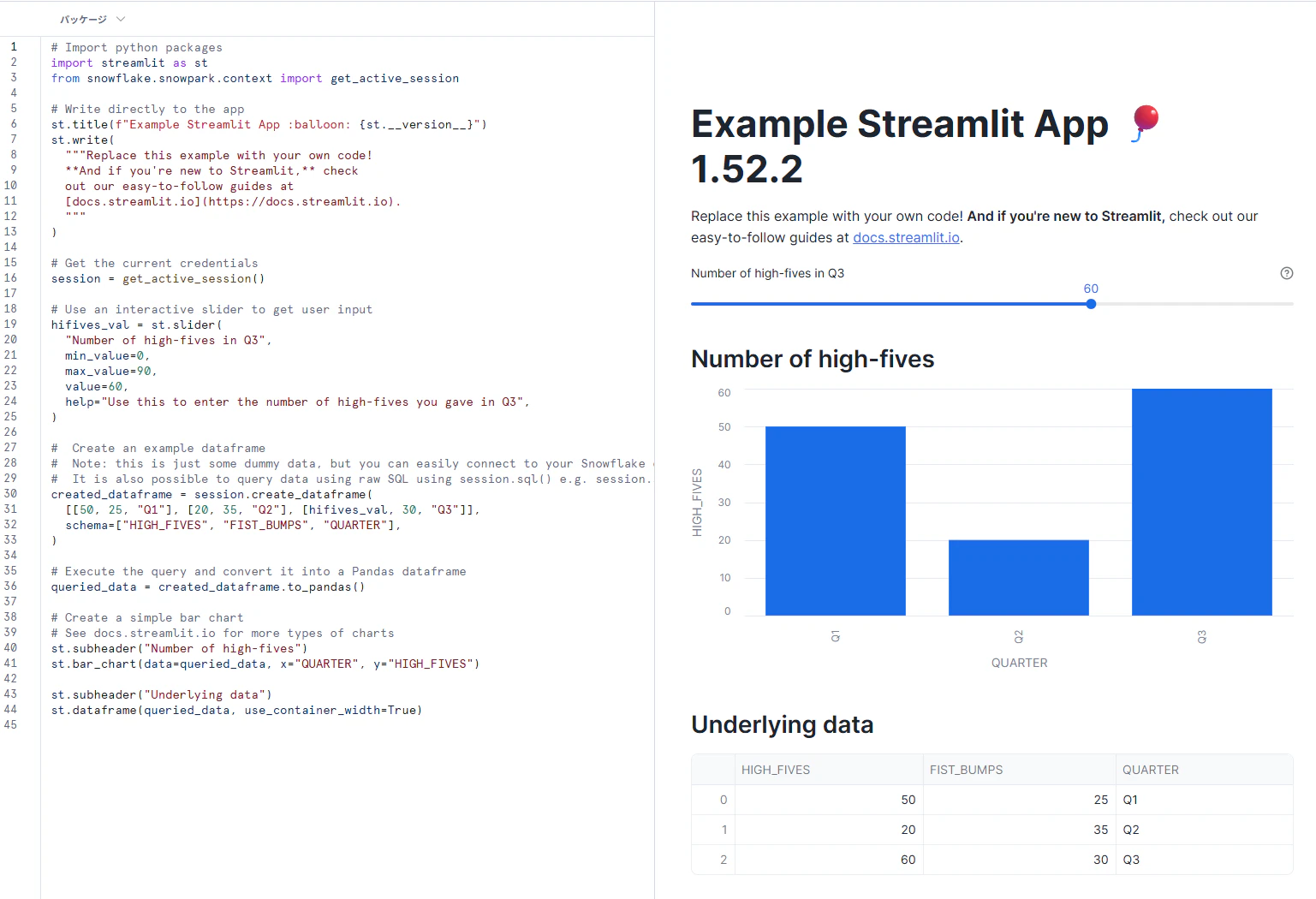This screenshot has width=1316, height=899.
Task: Select the Q2 bar in the chart
Action: (x=1019, y=577)
